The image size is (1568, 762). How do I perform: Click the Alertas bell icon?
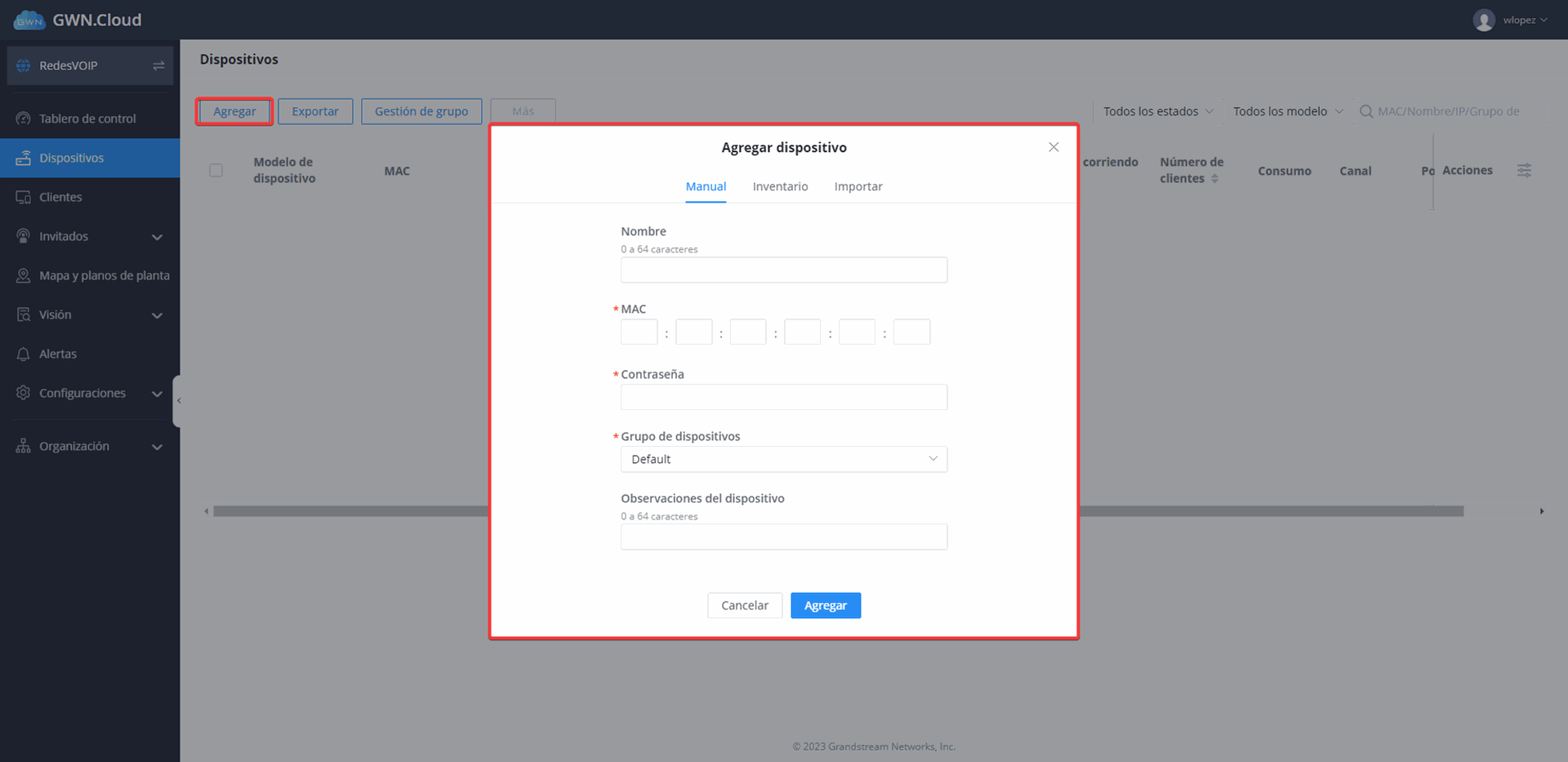point(23,354)
